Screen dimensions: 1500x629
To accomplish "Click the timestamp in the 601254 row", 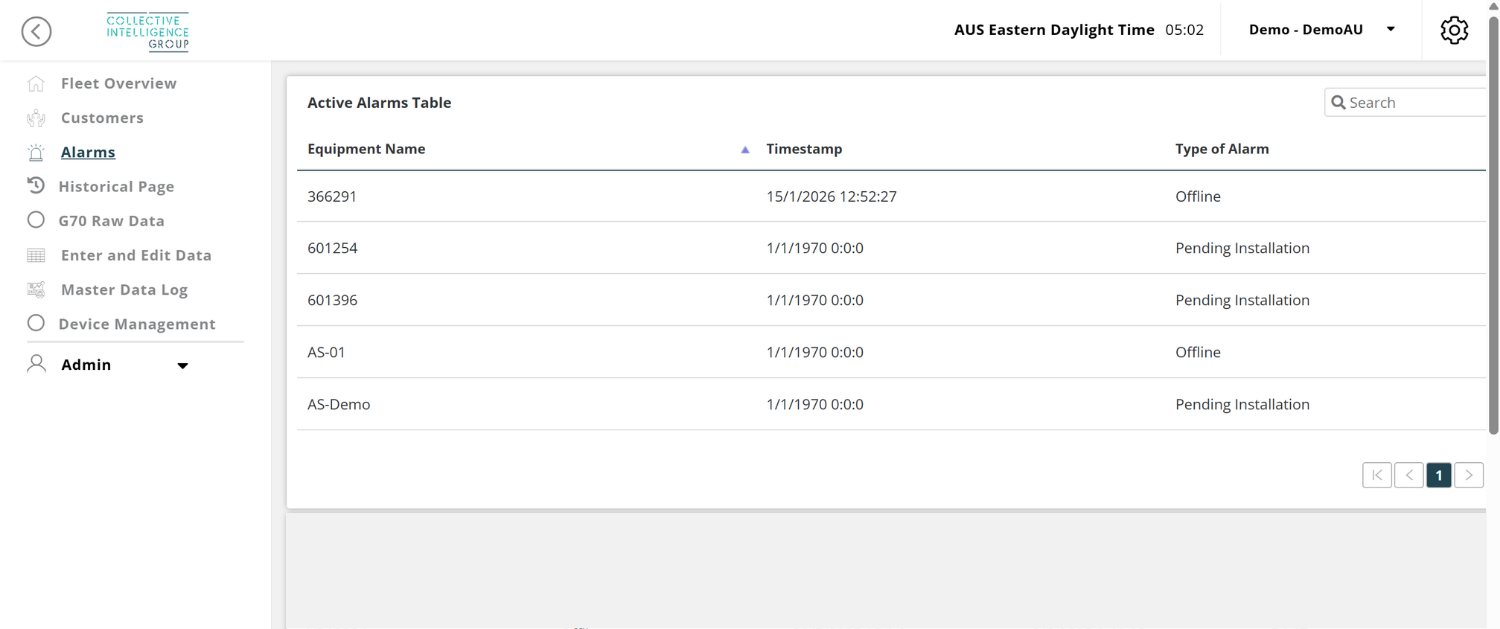I will [x=815, y=248].
